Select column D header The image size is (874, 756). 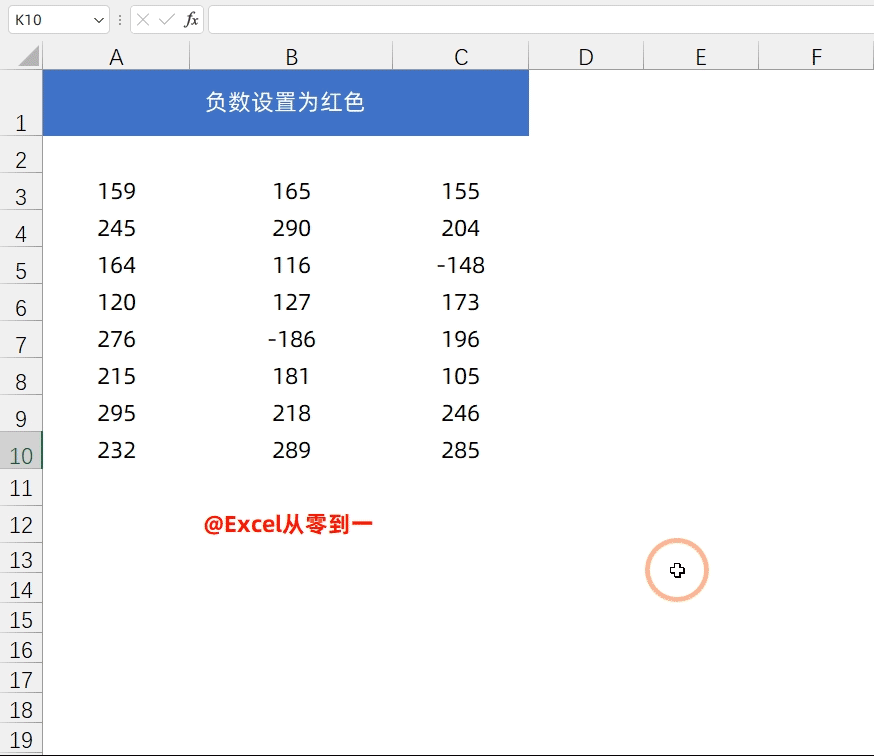[586, 56]
